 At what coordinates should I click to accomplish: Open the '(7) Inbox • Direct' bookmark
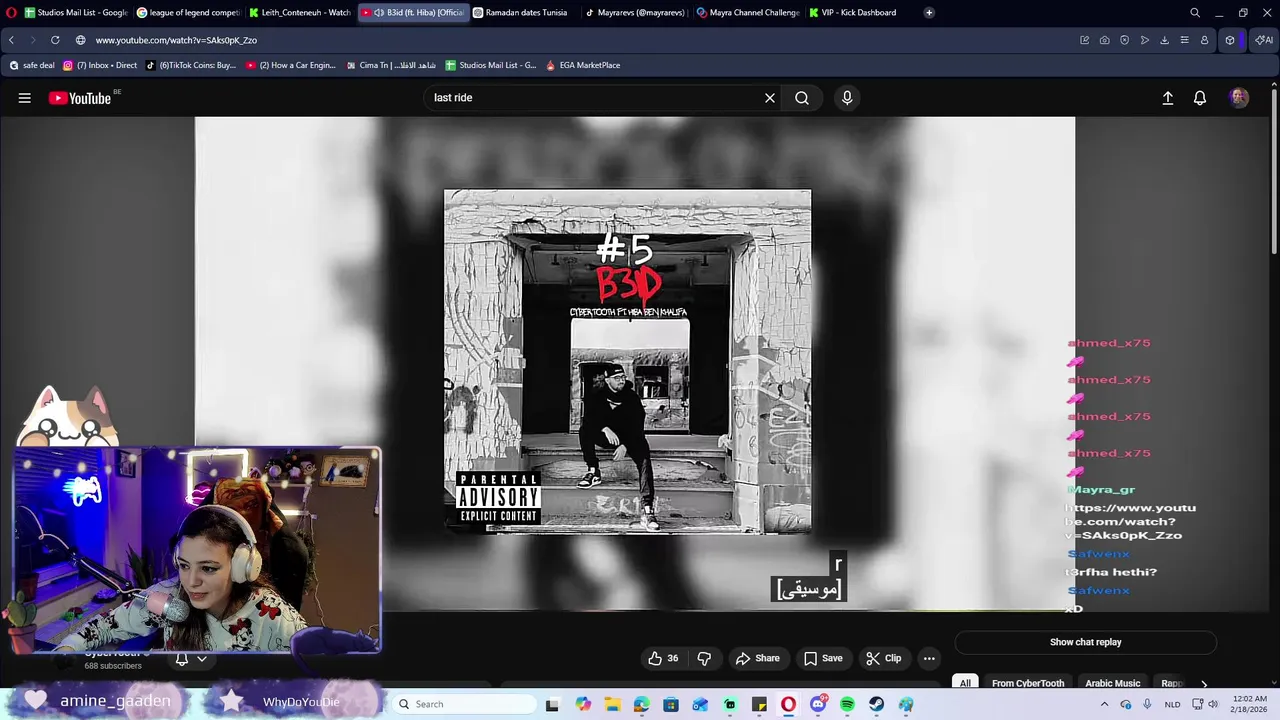click(x=100, y=65)
